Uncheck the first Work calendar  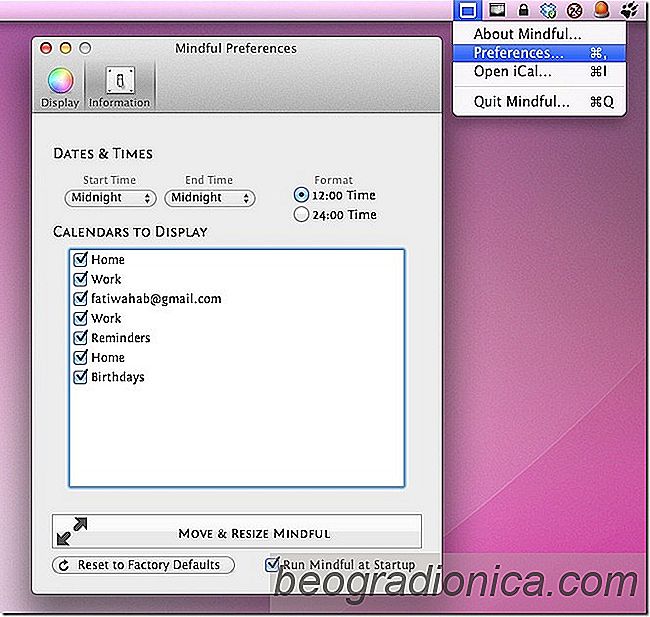[x=80, y=279]
